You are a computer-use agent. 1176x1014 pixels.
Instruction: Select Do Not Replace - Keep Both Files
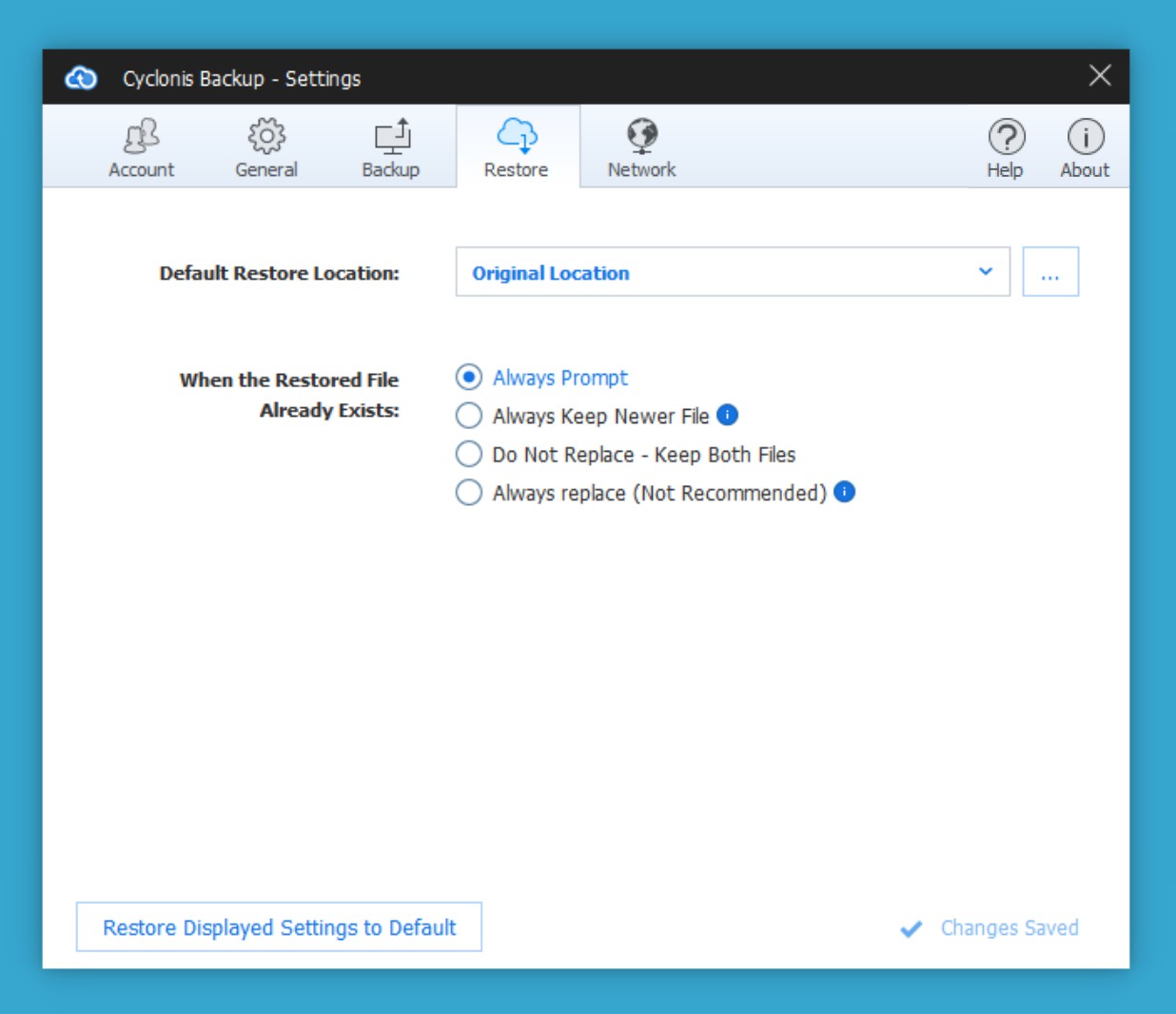click(468, 455)
